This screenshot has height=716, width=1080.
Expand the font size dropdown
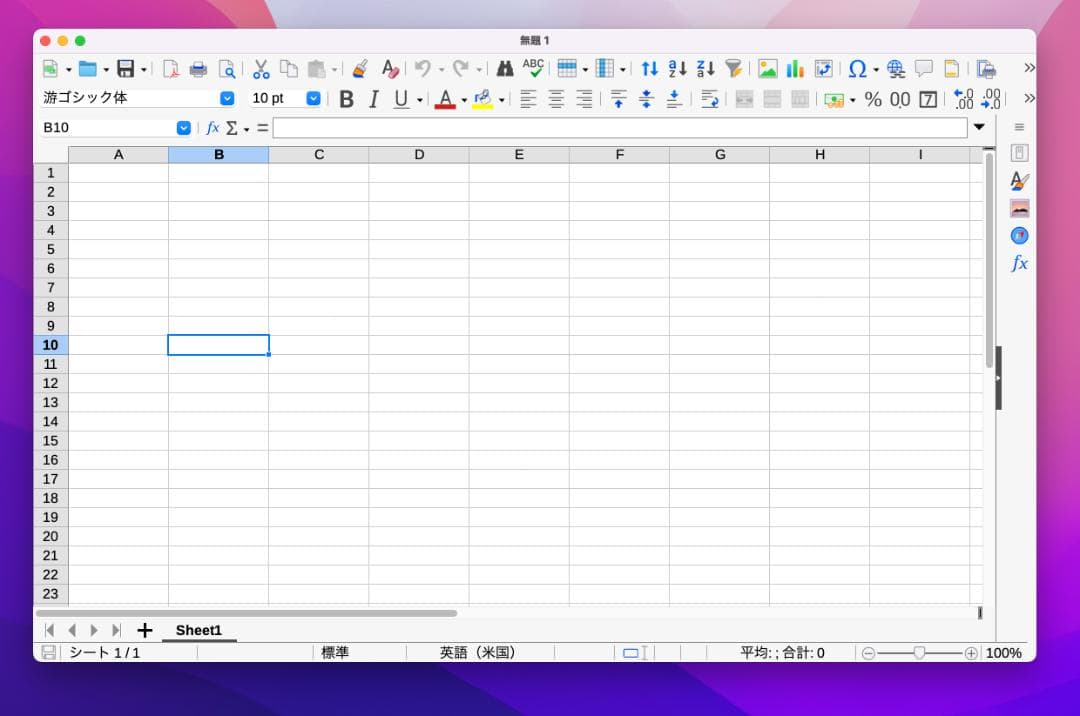pos(313,98)
